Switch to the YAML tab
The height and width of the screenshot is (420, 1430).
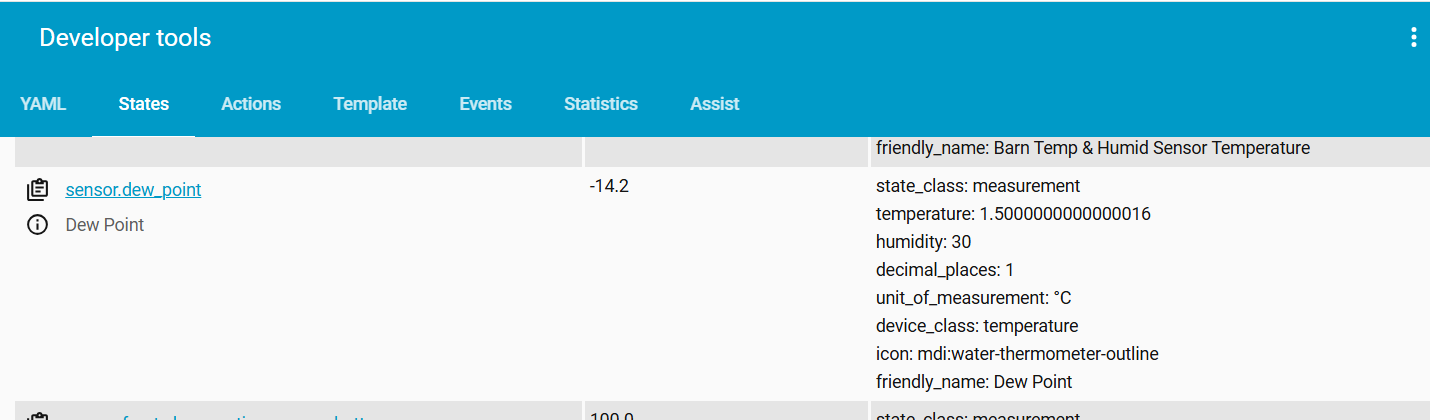(x=43, y=104)
